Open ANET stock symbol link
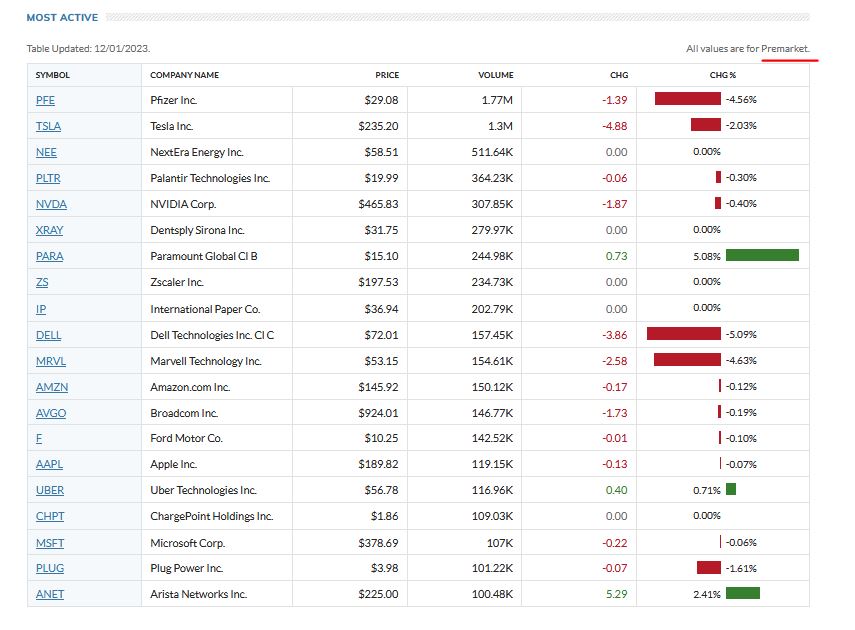 [x=49, y=594]
